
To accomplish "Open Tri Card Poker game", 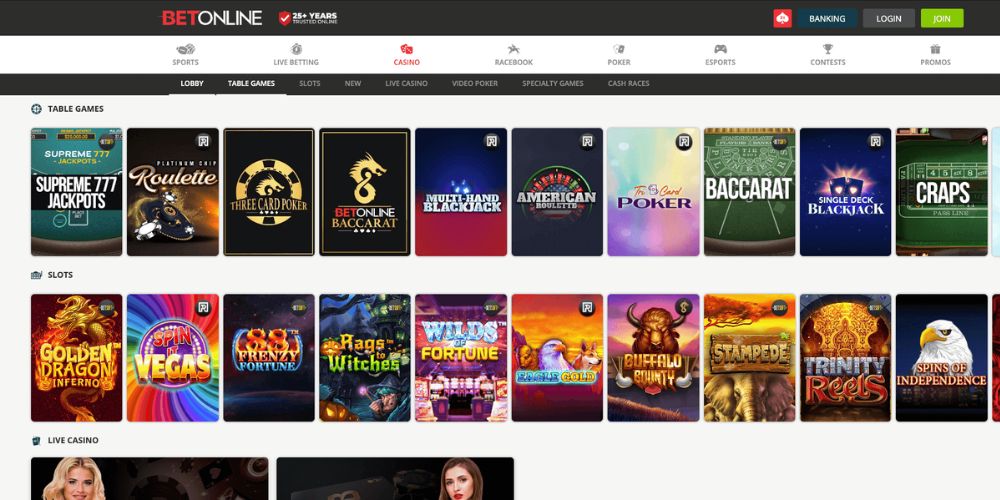I will (x=653, y=192).
